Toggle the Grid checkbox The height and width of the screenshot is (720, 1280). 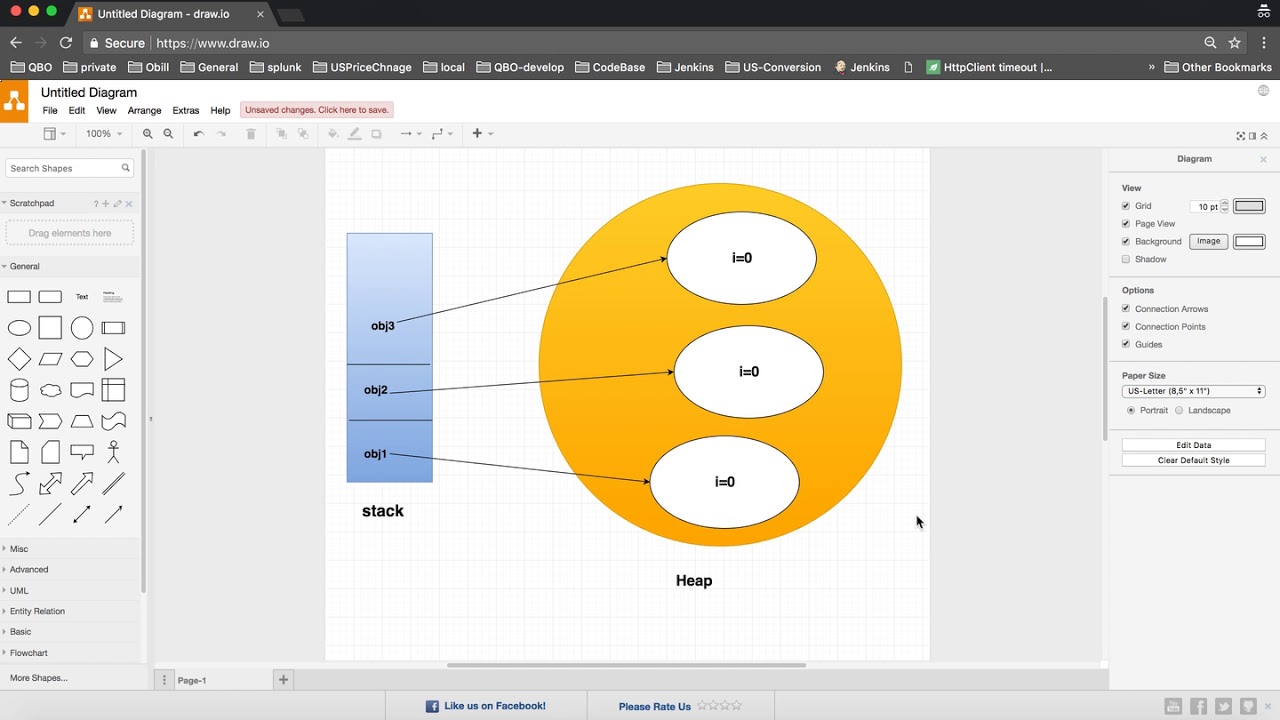pos(1126,206)
